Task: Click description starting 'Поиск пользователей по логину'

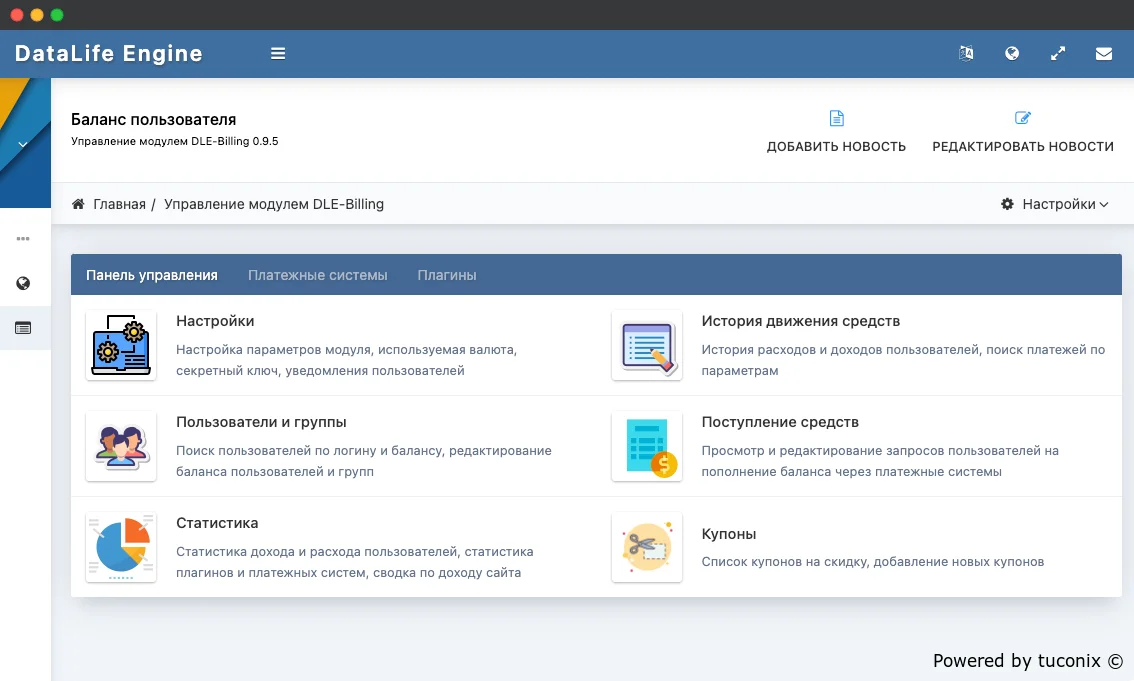Action: tap(364, 461)
